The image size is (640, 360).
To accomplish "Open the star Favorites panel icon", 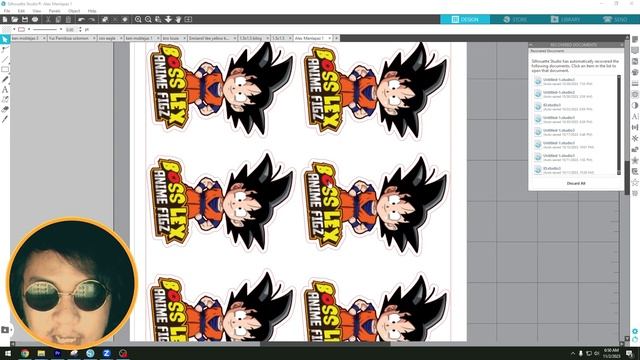I will point(635,160).
